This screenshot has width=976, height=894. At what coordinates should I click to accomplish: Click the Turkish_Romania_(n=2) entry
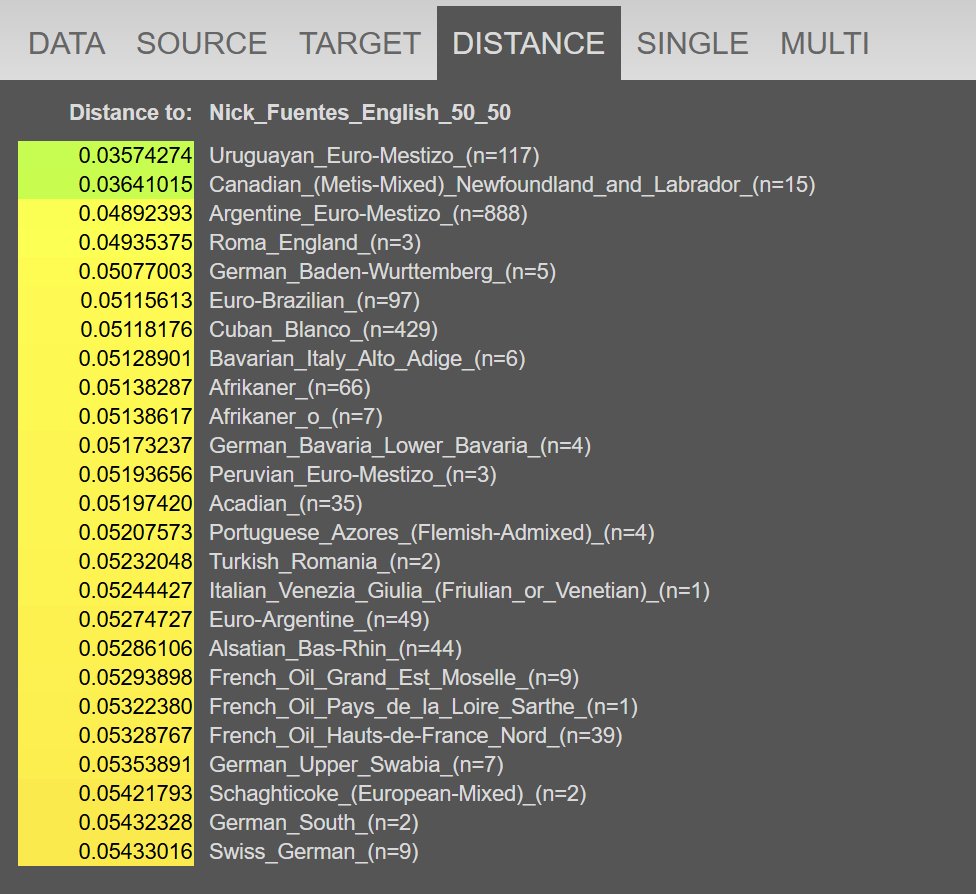(x=325, y=562)
